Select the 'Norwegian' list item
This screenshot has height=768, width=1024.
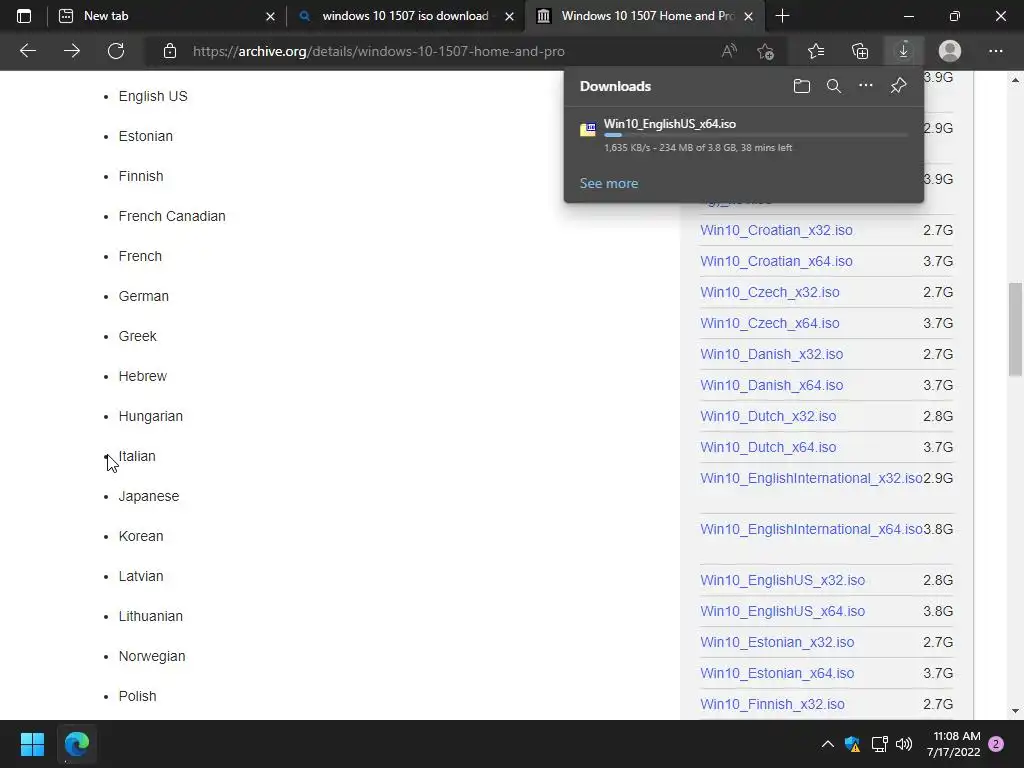(152, 656)
